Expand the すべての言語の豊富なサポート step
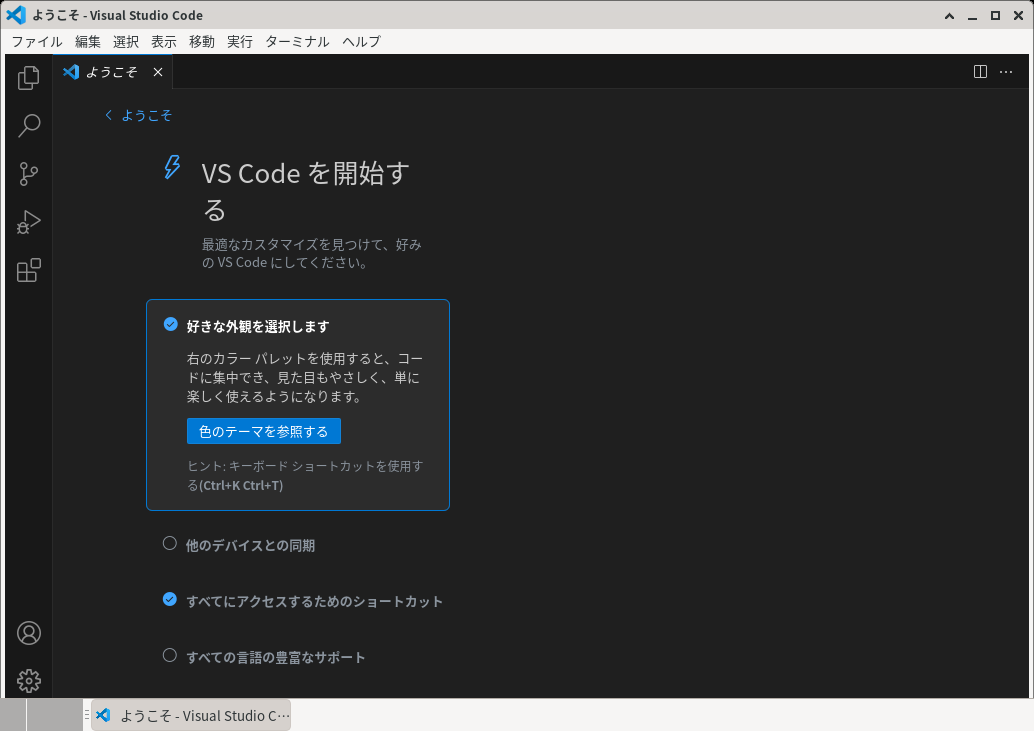Screen dimensions: 1034x731 coord(276,657)
